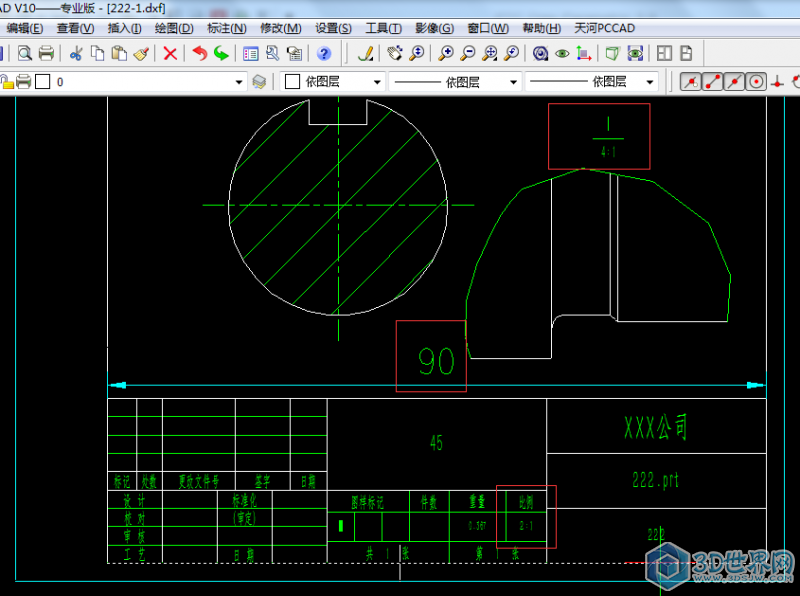The height and width of the screenshot is (596, 800).
Task: Select material value 45 in title block
Action: (x=436, y=442)
